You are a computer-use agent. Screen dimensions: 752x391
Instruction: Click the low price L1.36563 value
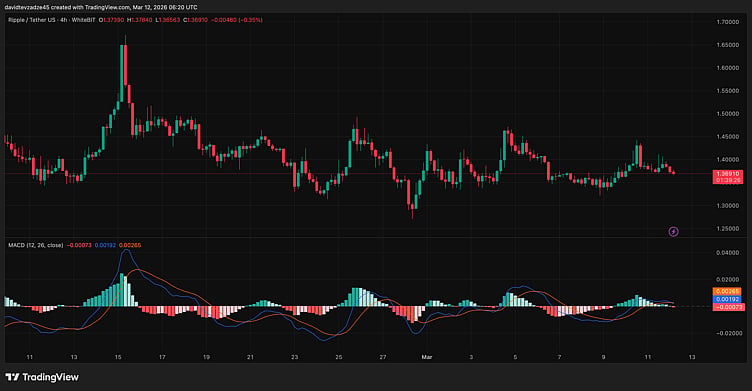point(168,20)
